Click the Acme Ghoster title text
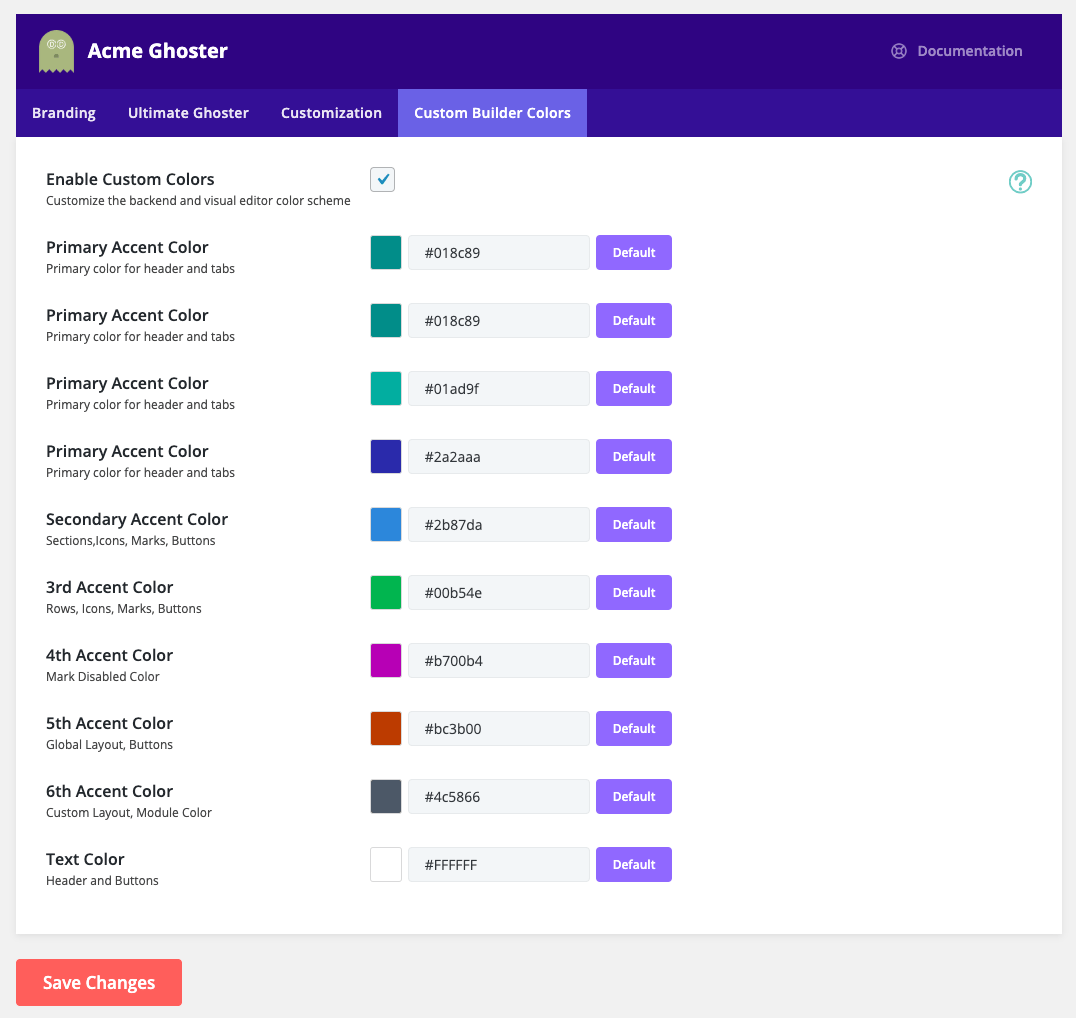This screenshot has height=1018, width=1076. coord(157,51)
